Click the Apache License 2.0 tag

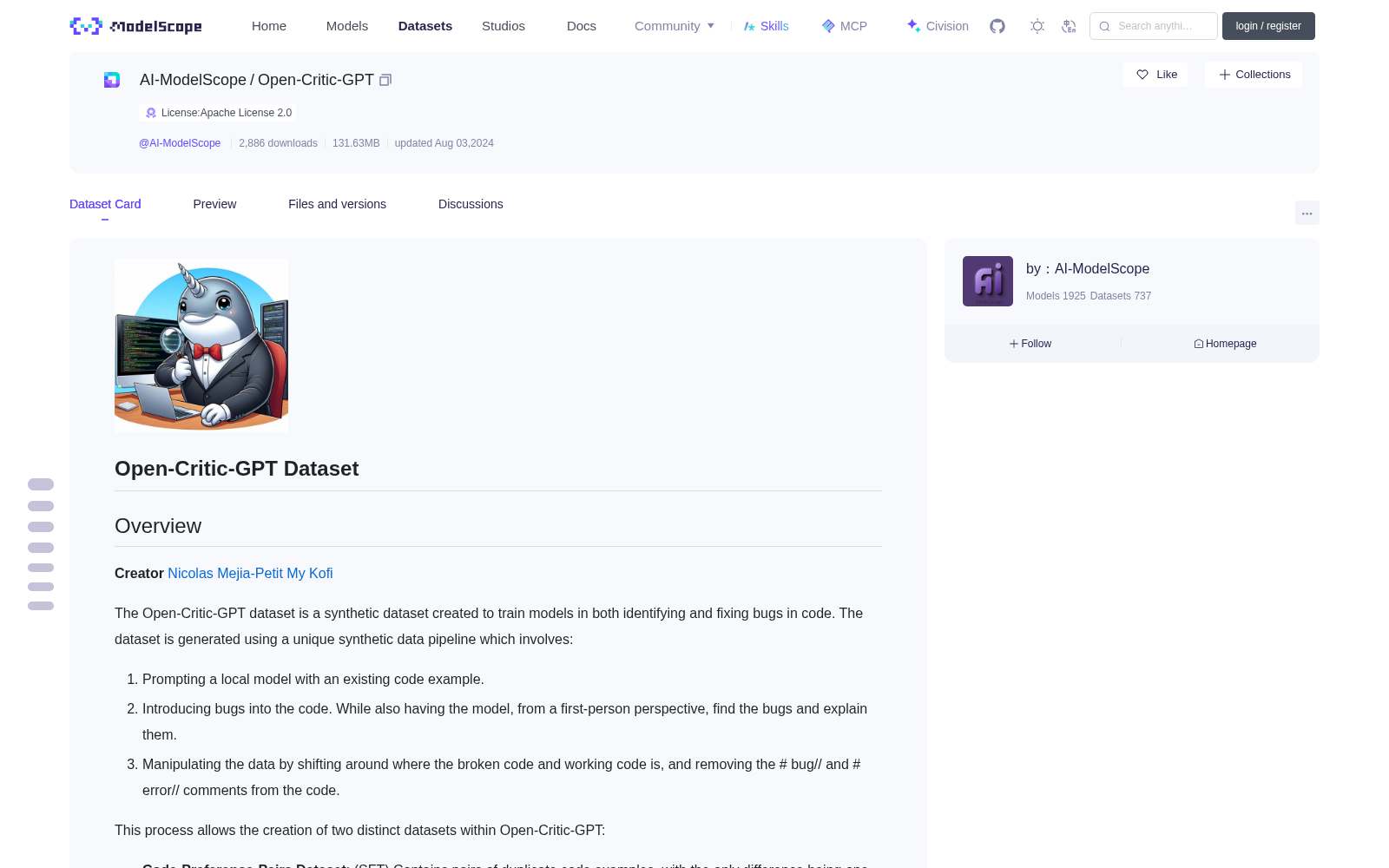click(217, 113)
